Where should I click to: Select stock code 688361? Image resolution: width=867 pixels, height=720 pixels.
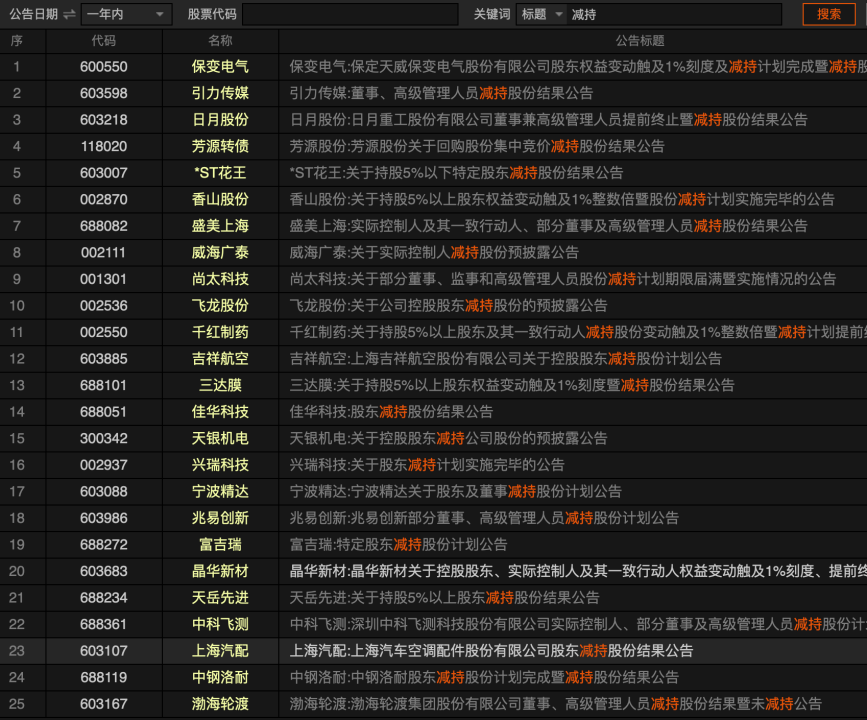[103, 624]
